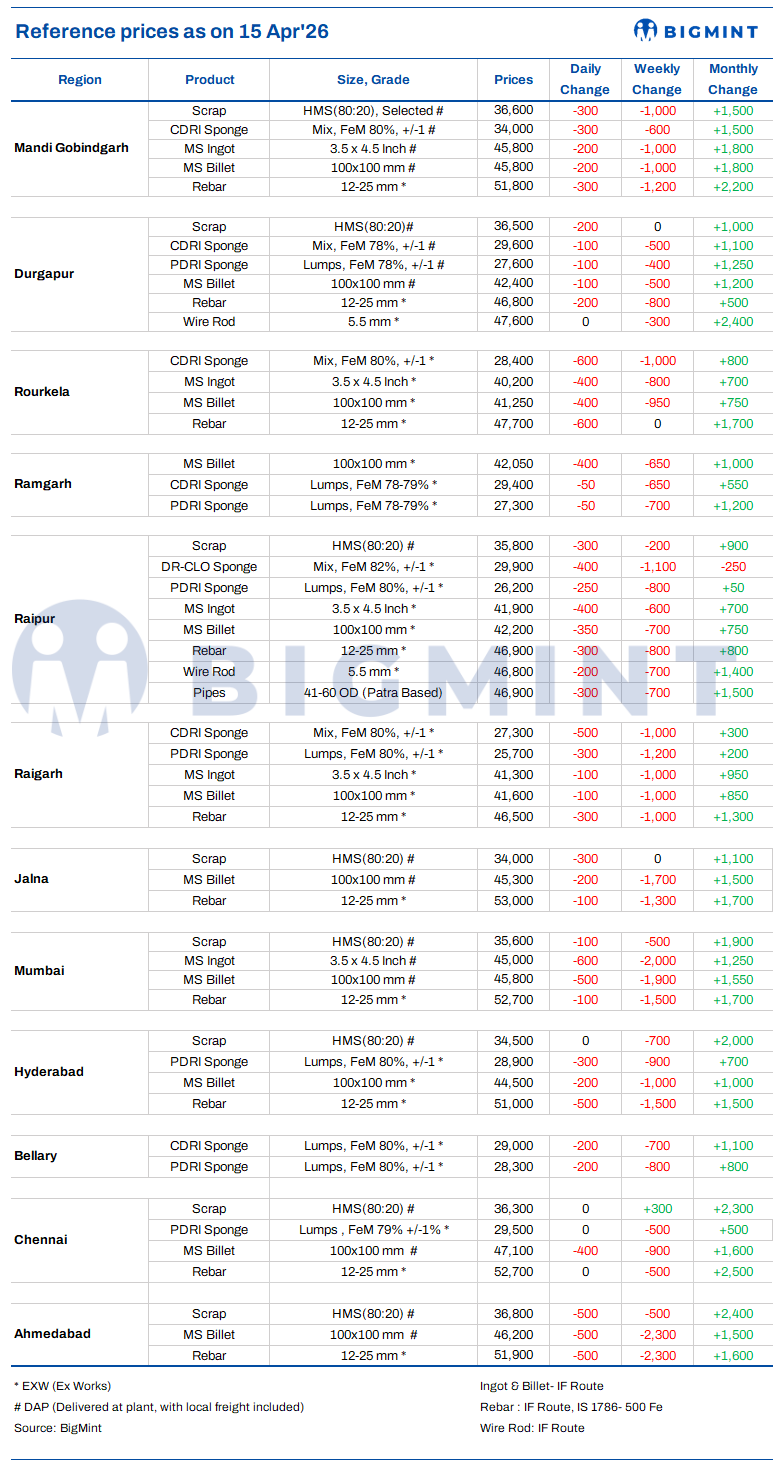Image resolution: width=777 pixels, height=1464 pixels.
Task: Select the Daily Change column header
Action: click(585, 79)
